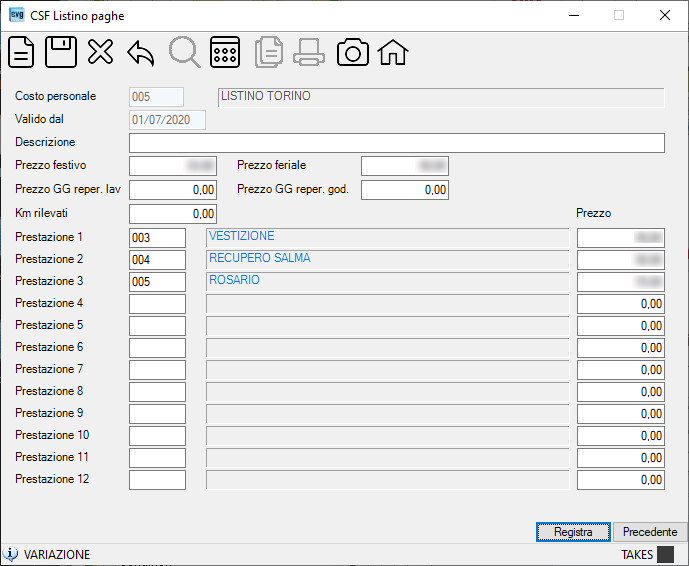Select the Prestazione 1 code field
This screenshot has width=689, height=566.
click(x=157, y=238)
